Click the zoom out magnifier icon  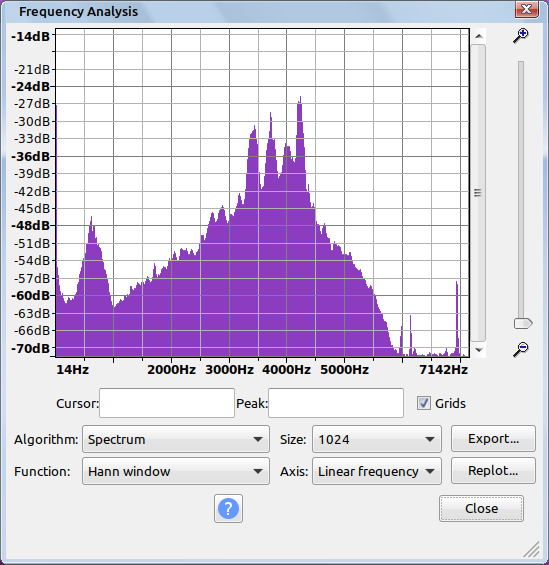click(x=521, y=350)
